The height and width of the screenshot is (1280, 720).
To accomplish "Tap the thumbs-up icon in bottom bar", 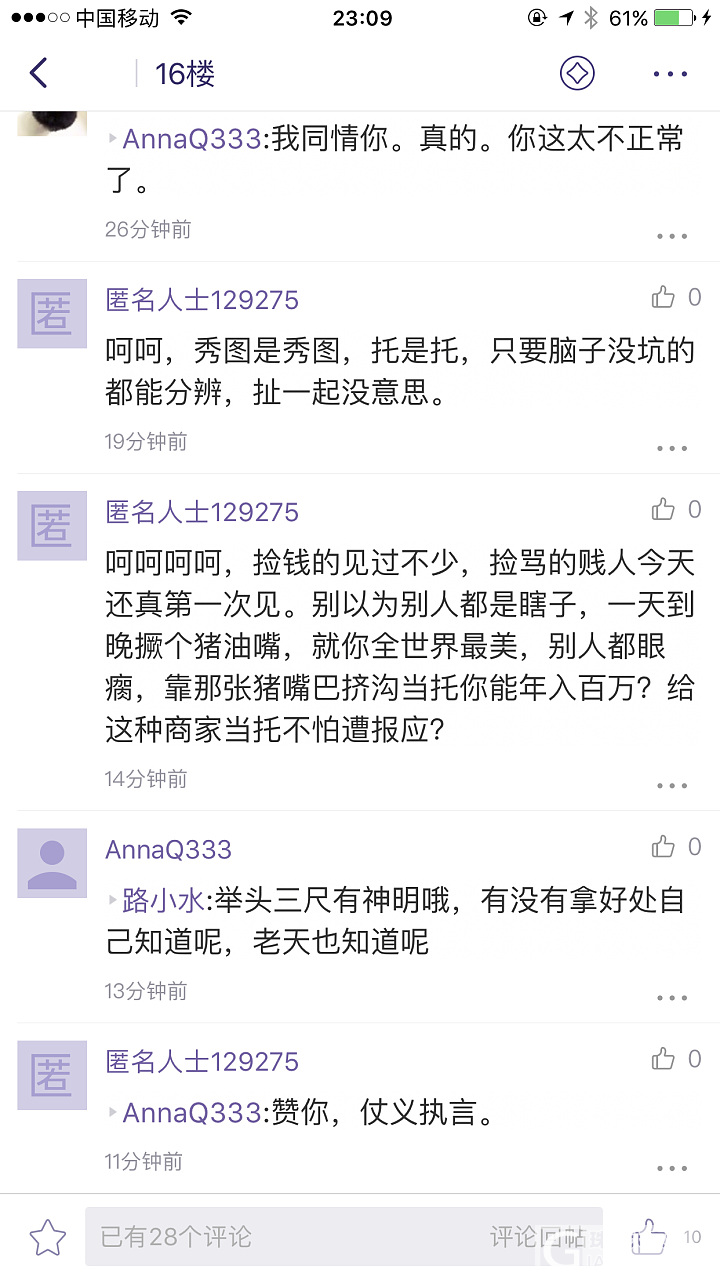I will click(649, 1237).
